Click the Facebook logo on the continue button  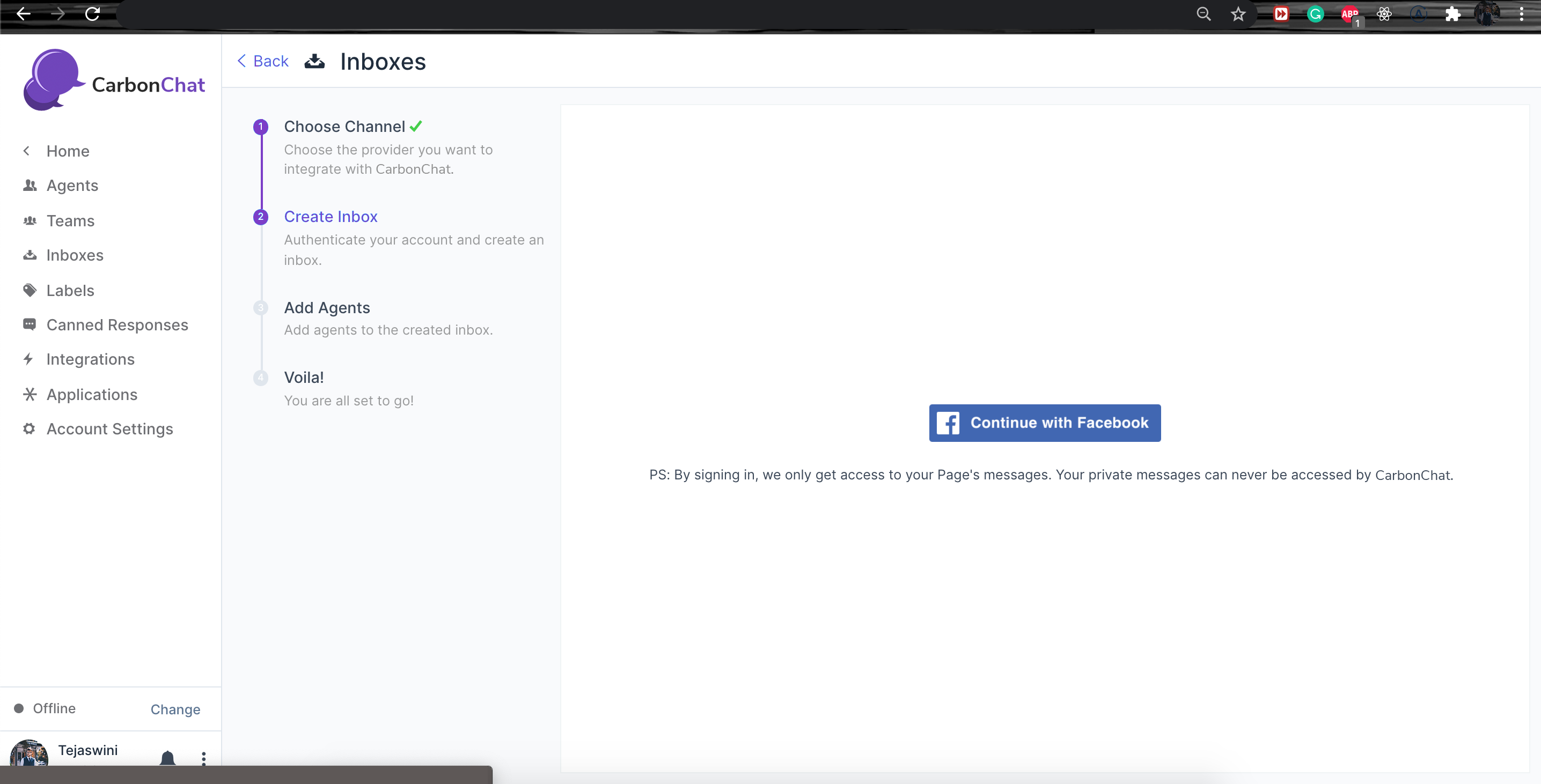click(x=948, y=423)
